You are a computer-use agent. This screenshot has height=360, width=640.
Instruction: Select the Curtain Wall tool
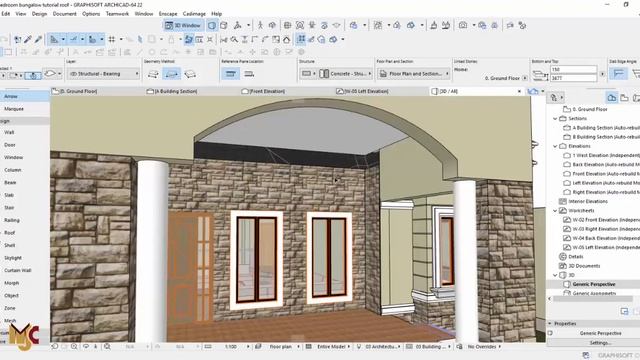pos(24,270)
